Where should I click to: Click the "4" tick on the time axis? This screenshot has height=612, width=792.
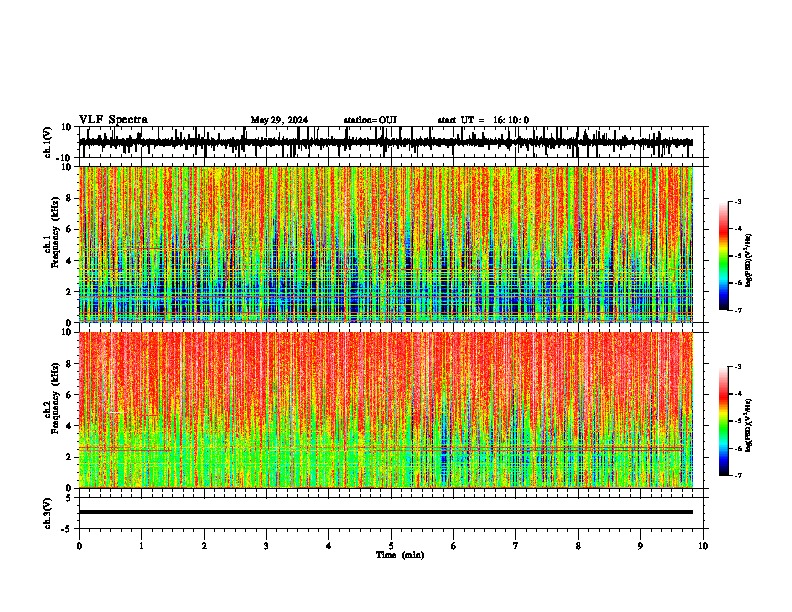[x=329, y=546]
